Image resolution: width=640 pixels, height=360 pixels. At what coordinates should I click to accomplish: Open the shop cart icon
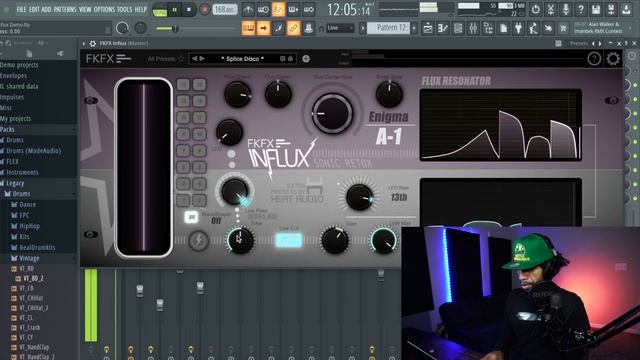click(x=563, y=28)
